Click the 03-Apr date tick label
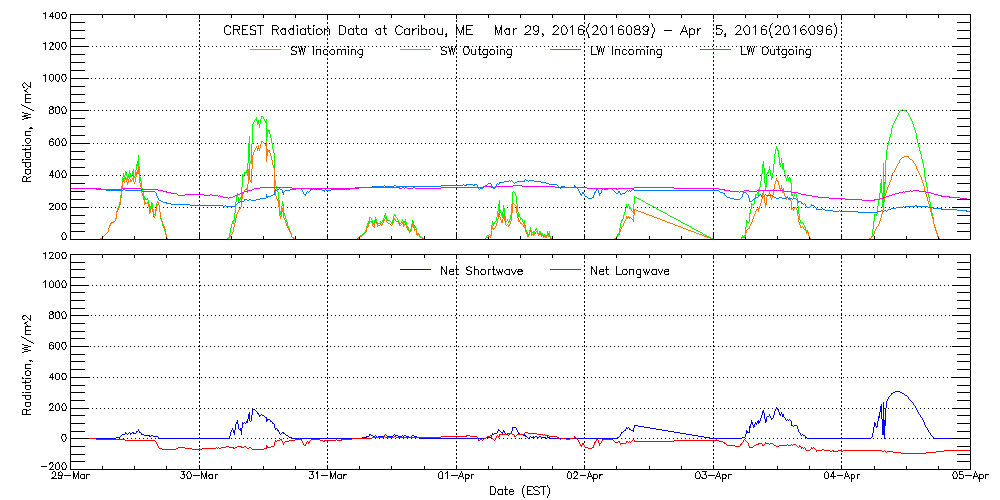 [713, 477]
